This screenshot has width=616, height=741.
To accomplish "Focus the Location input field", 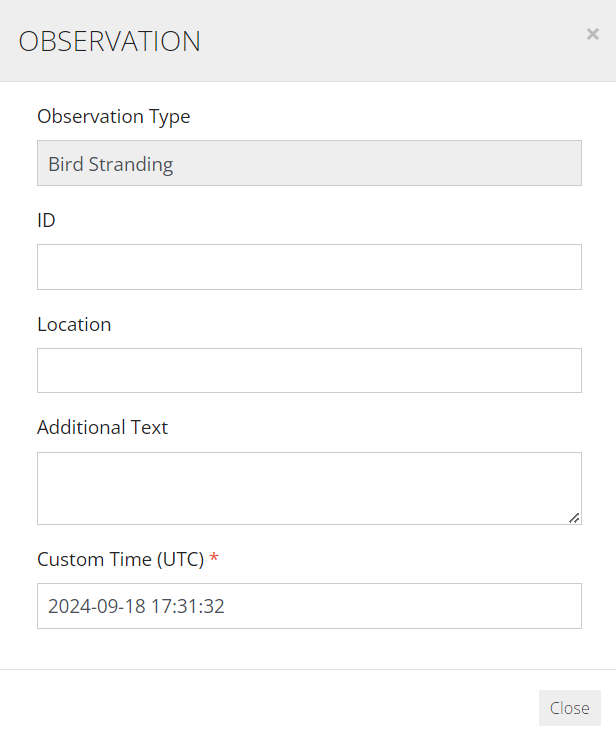I will tap(309, 370).
